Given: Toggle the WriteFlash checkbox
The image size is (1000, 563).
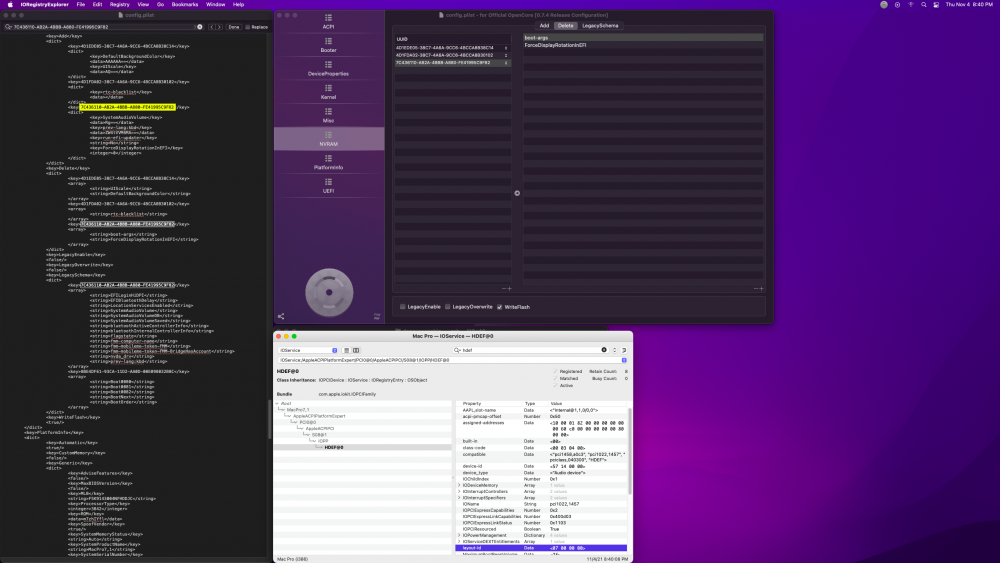Looking at the screenshot, I should (x=499, y=307).
